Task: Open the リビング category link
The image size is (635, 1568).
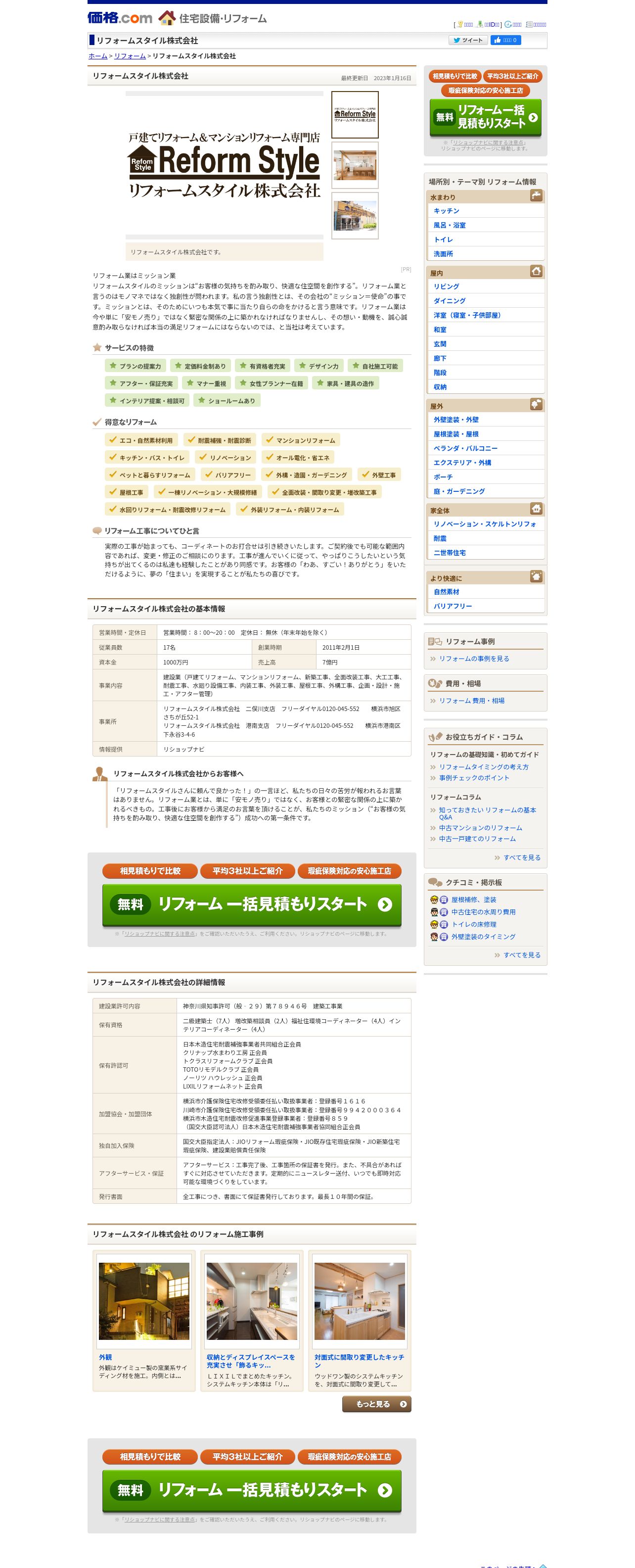Action: 447,286
